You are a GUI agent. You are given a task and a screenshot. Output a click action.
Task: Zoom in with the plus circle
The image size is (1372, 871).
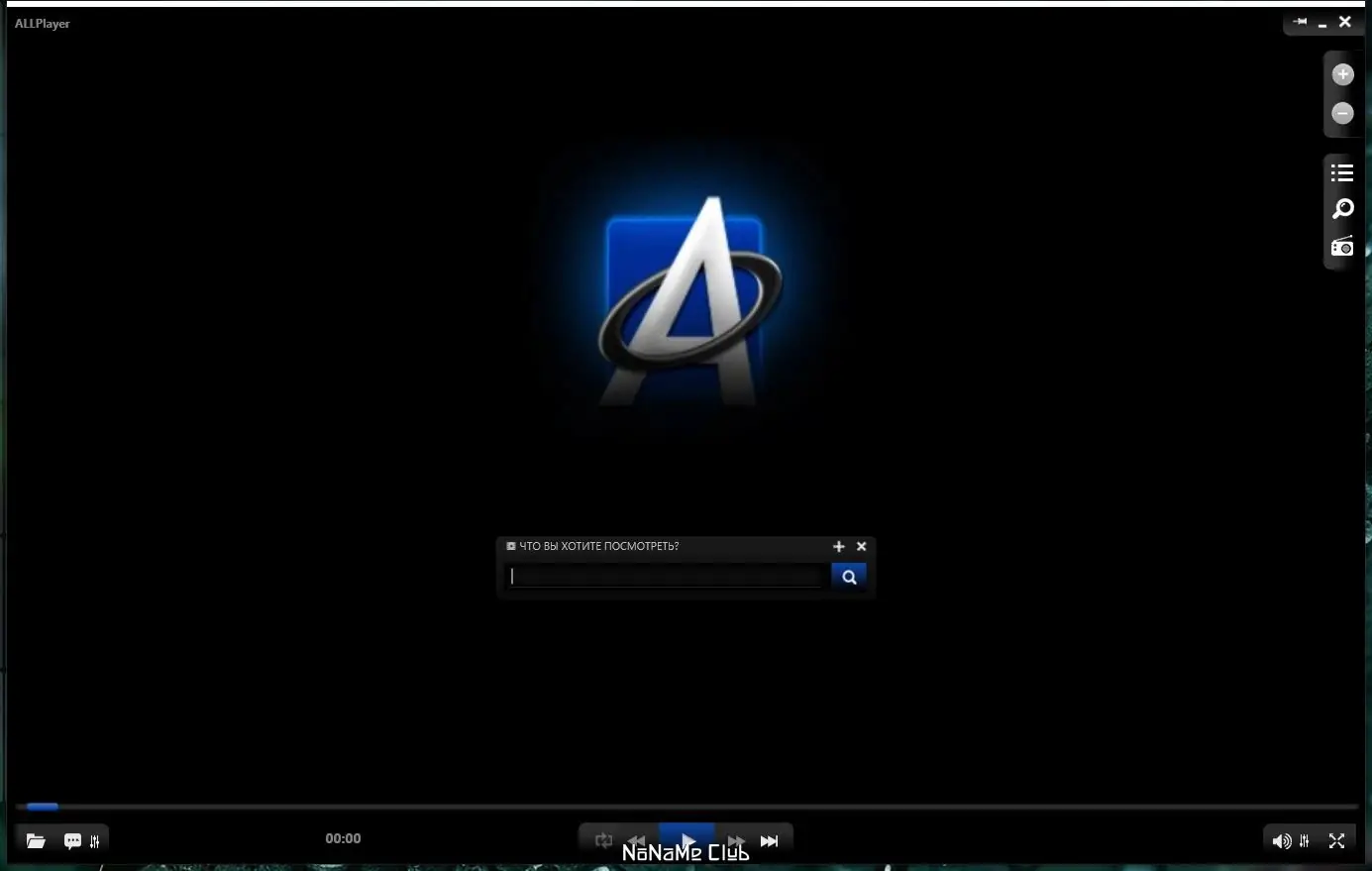(1342, 74)
